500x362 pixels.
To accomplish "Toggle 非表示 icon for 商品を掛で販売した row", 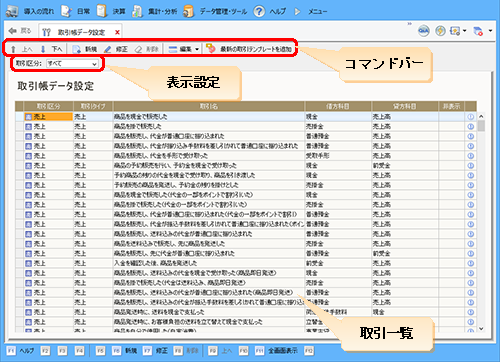I will [470, 126].
